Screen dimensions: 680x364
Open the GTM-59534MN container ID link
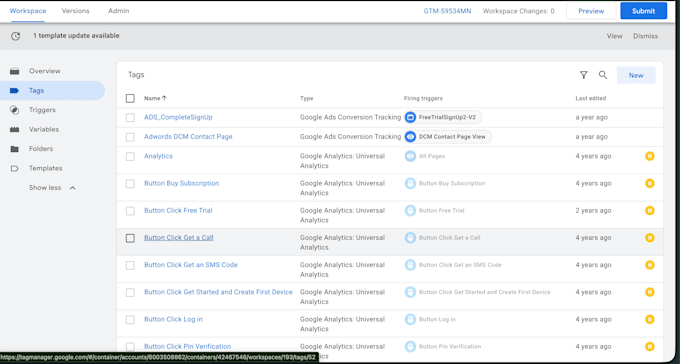tap(447, 11)
